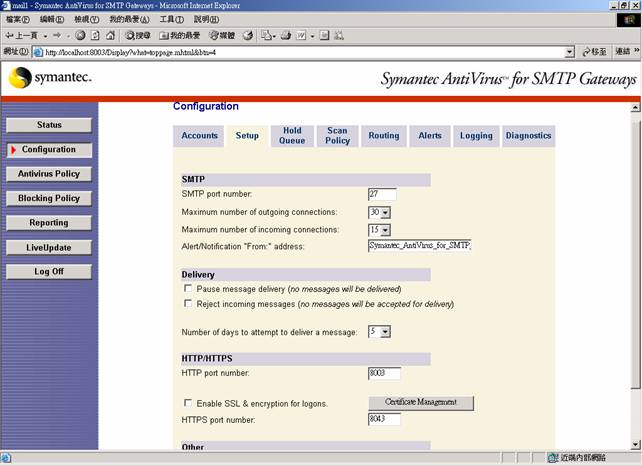The height and width of the screenshot is (466, 642).
Task: Open the 檢視(V) menu
Action: pyautogui.click(x=86, y=19)
